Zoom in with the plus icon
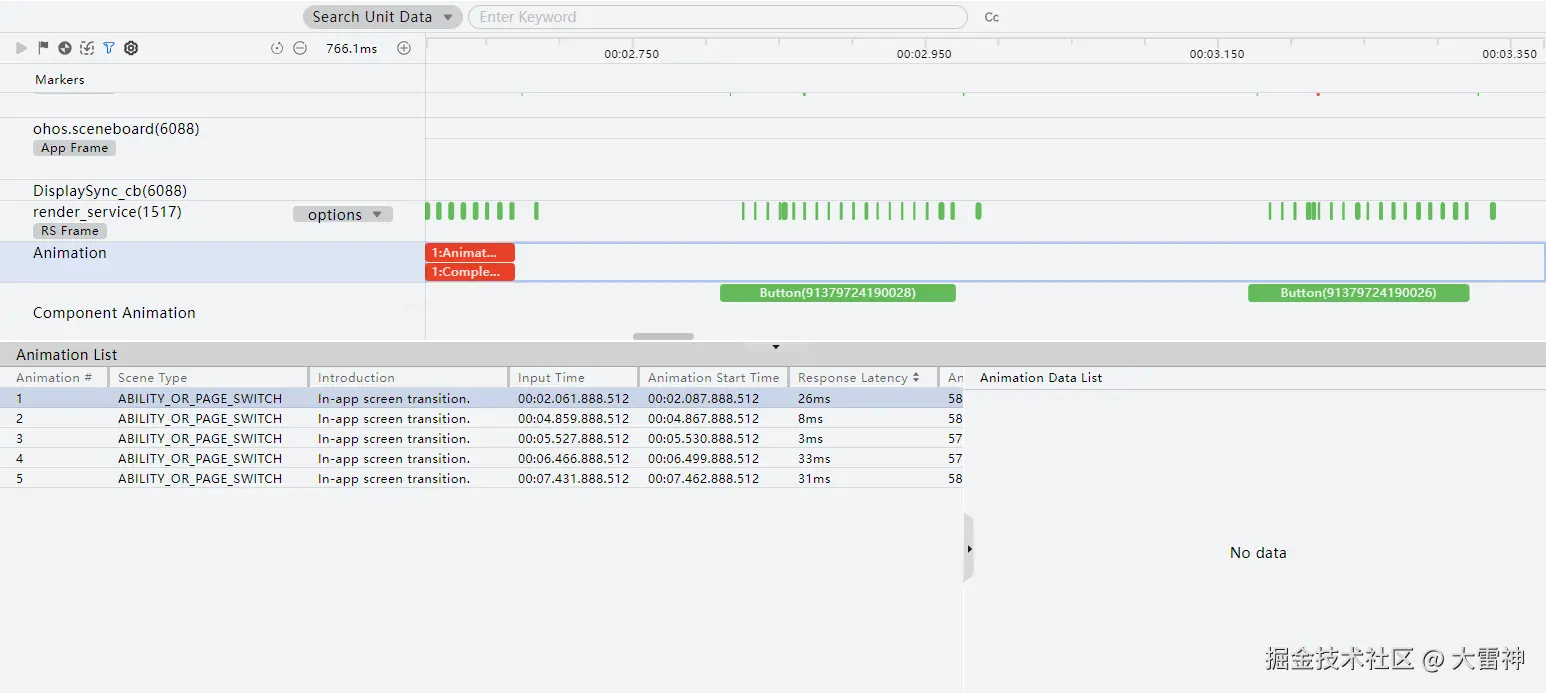Screen dimensions: 1546x693 (404, 48)
